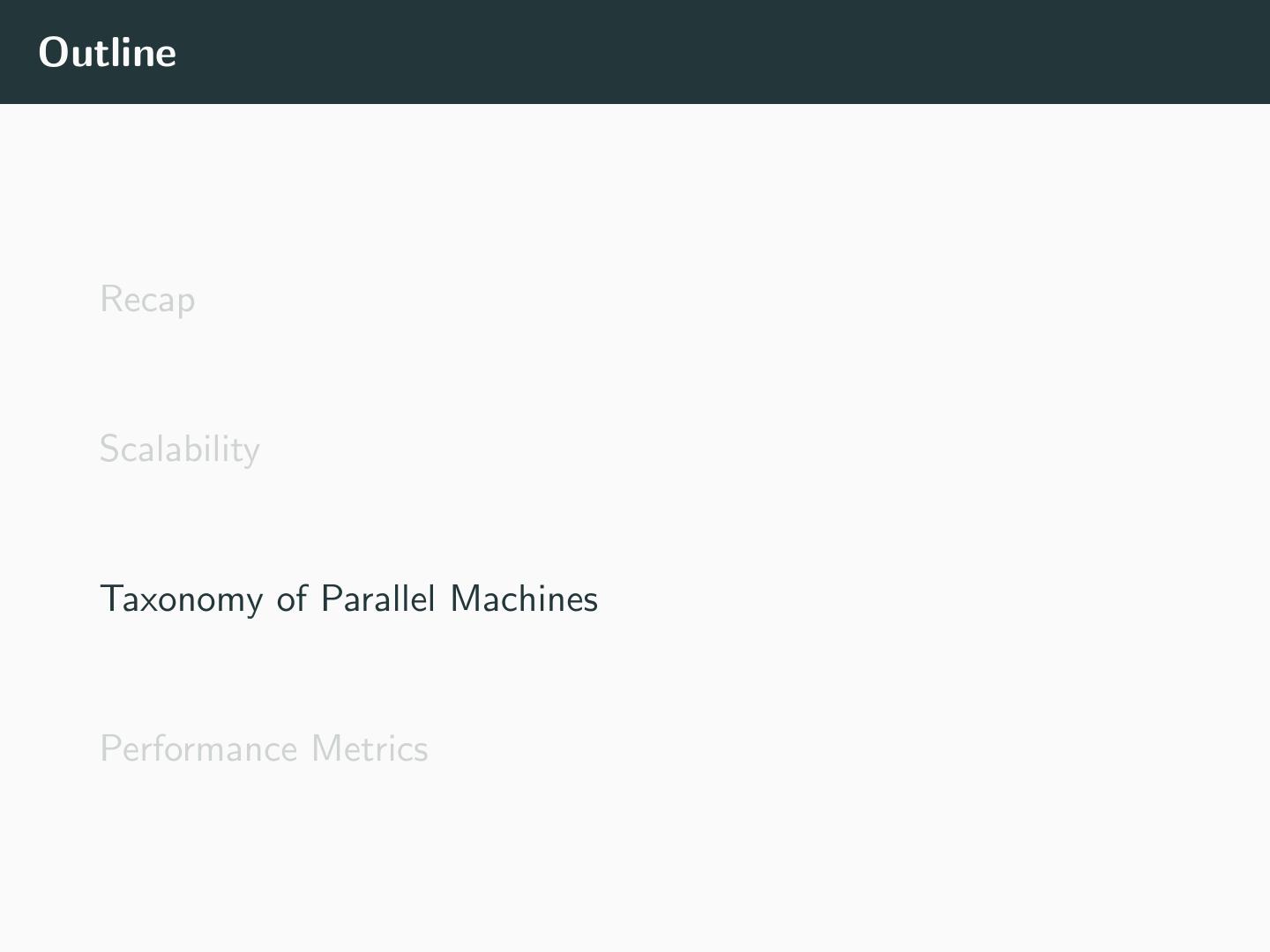Jump to Taxonomy of Parallel Machines
Screen dimensions: 1270x952
pyautogui.click(x=348, y=599)
